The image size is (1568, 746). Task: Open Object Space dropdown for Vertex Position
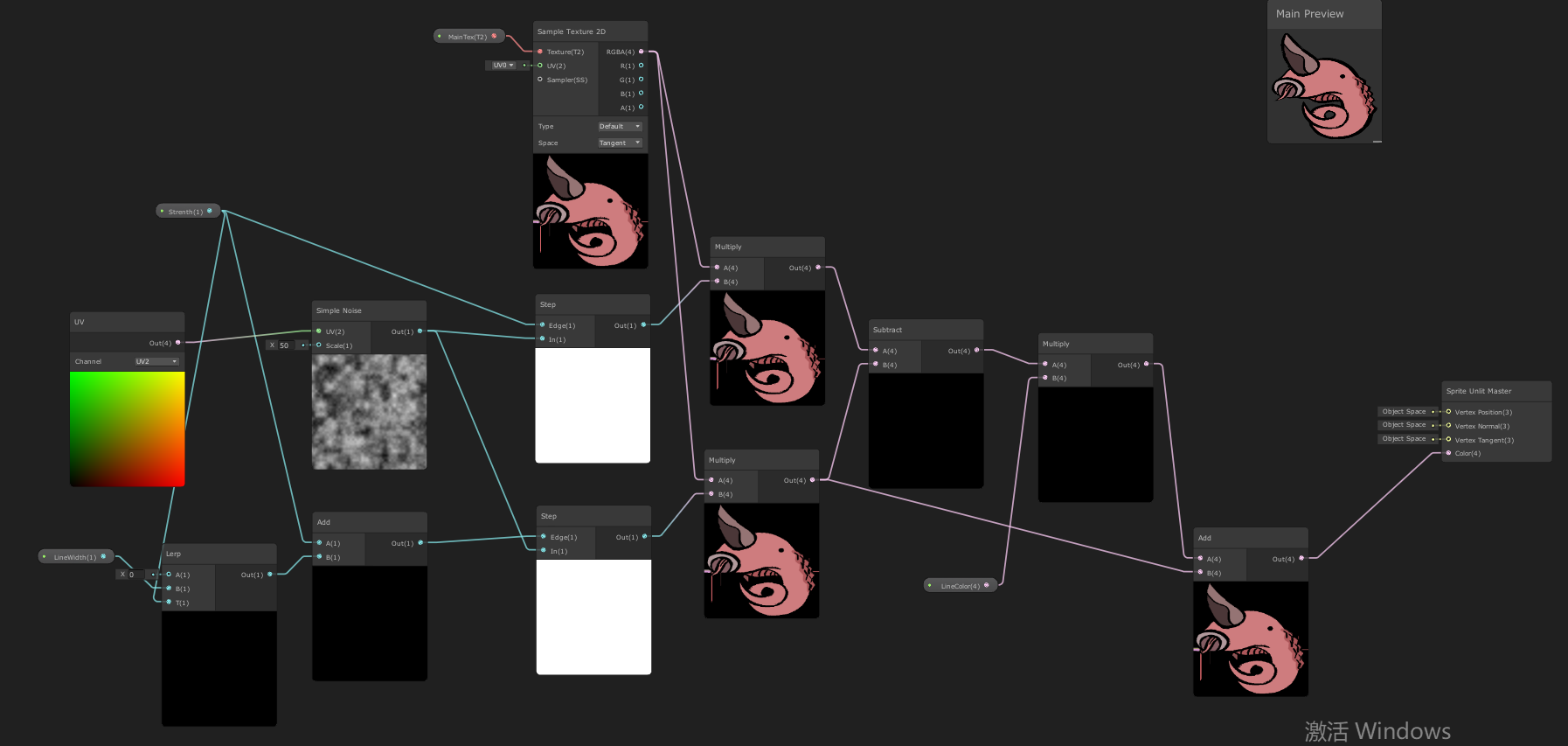(x=1404, y=412)
